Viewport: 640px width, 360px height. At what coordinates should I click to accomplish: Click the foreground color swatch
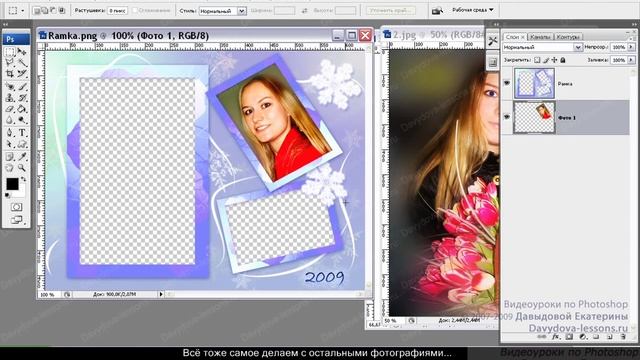12,184
